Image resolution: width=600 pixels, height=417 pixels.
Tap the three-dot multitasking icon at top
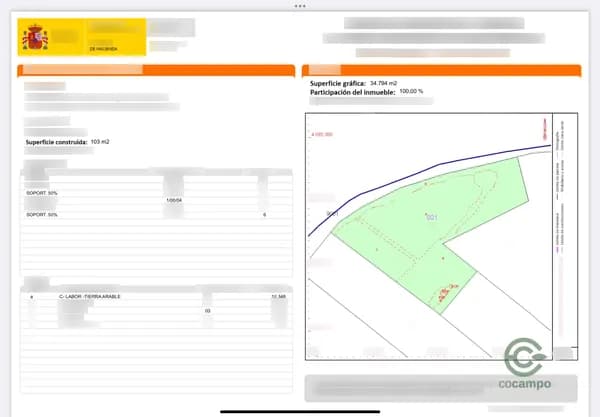tap(299, 5)
